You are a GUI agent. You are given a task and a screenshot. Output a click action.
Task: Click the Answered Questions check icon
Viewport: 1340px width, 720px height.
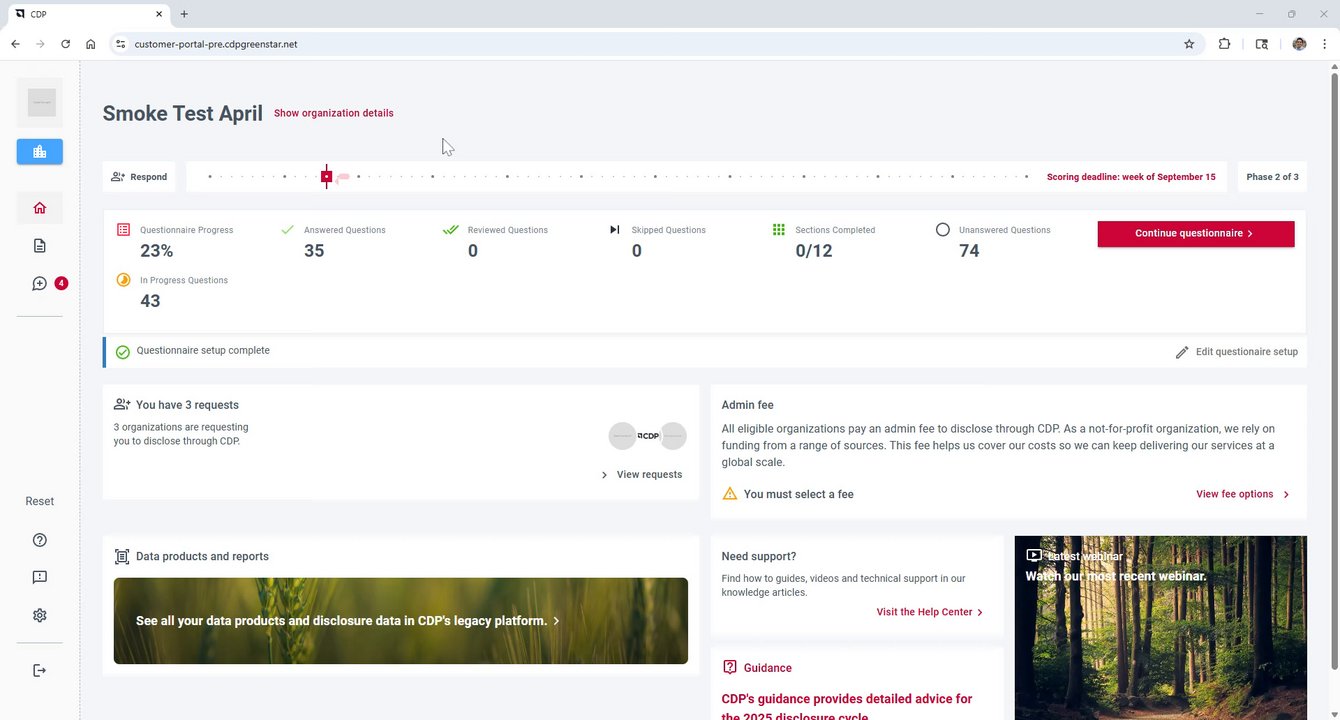288,230
